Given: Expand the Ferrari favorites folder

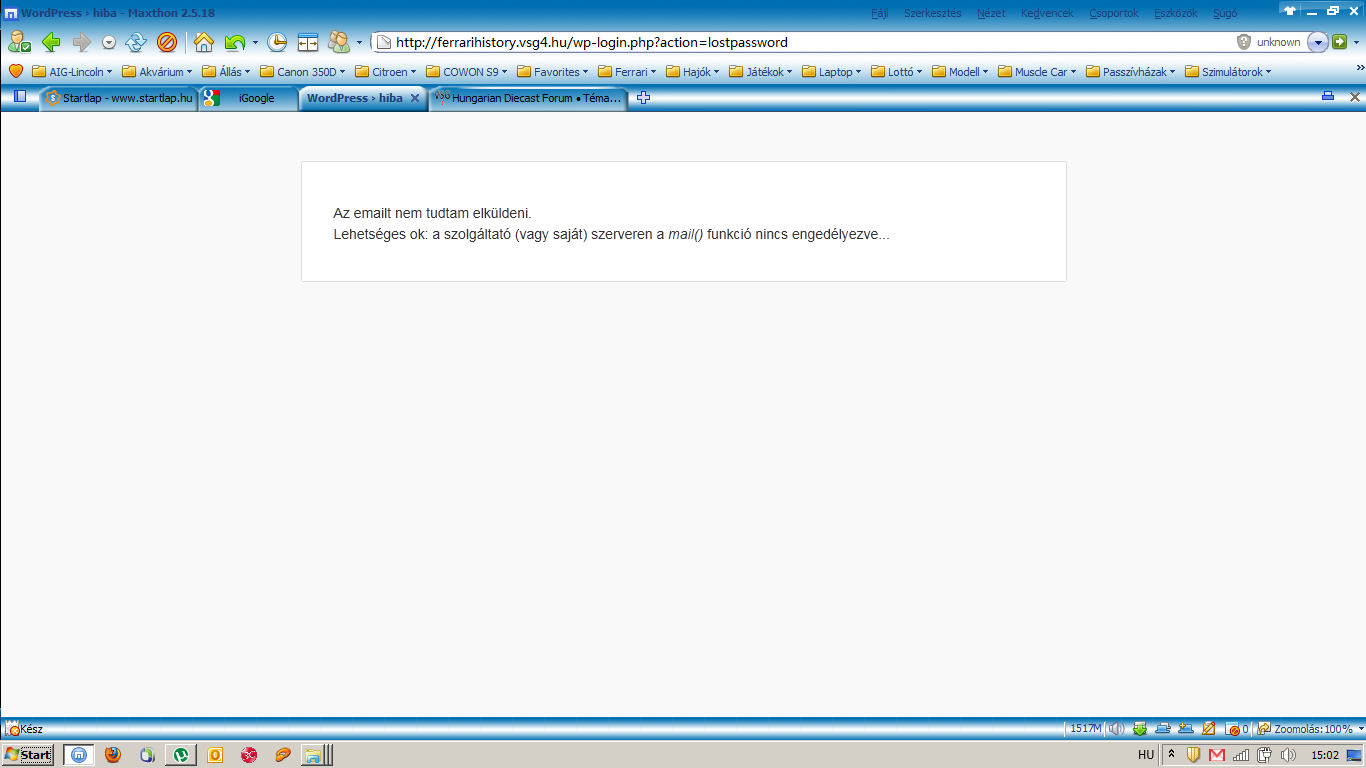Looking at the screenshot, I should click(627, 72).
